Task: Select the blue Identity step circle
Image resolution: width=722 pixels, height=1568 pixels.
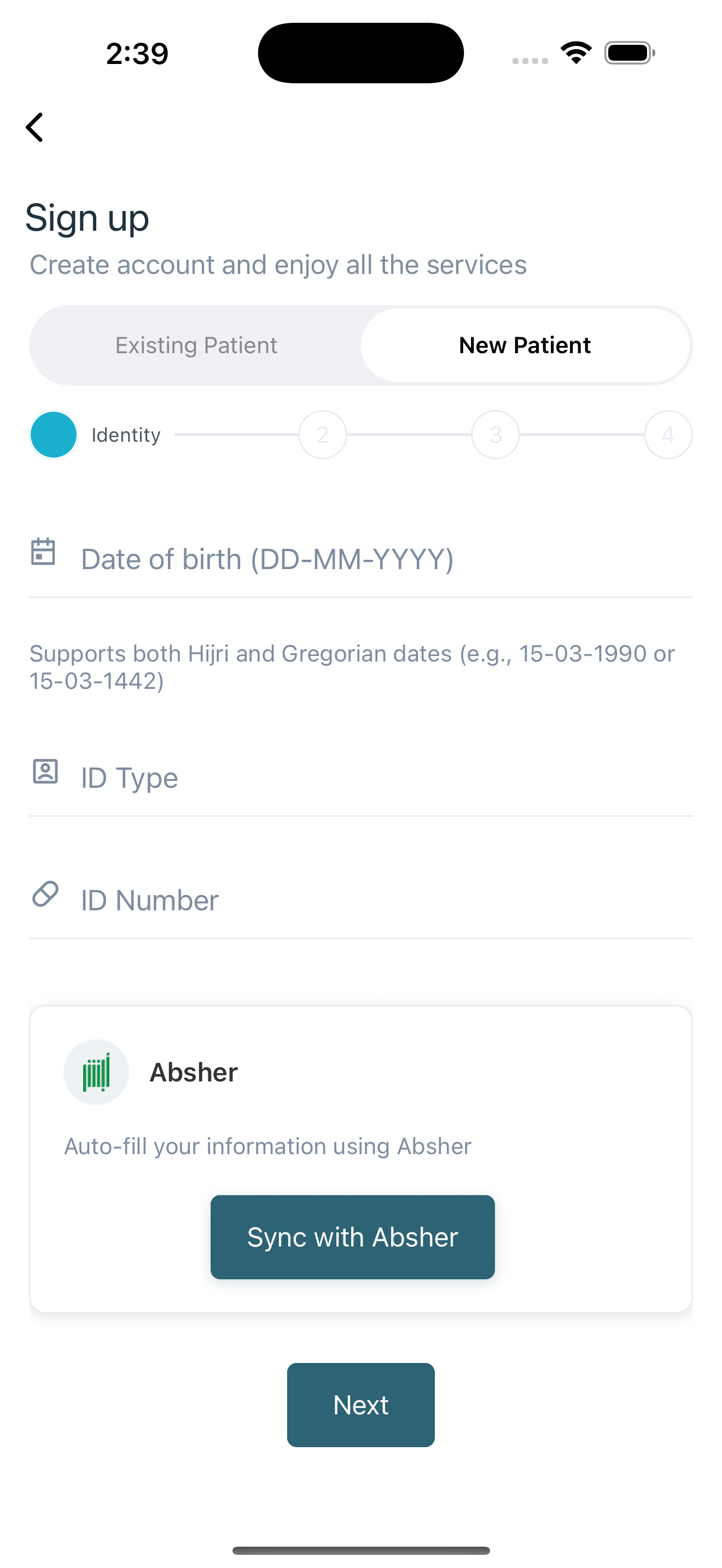Action: coord(54,435)
